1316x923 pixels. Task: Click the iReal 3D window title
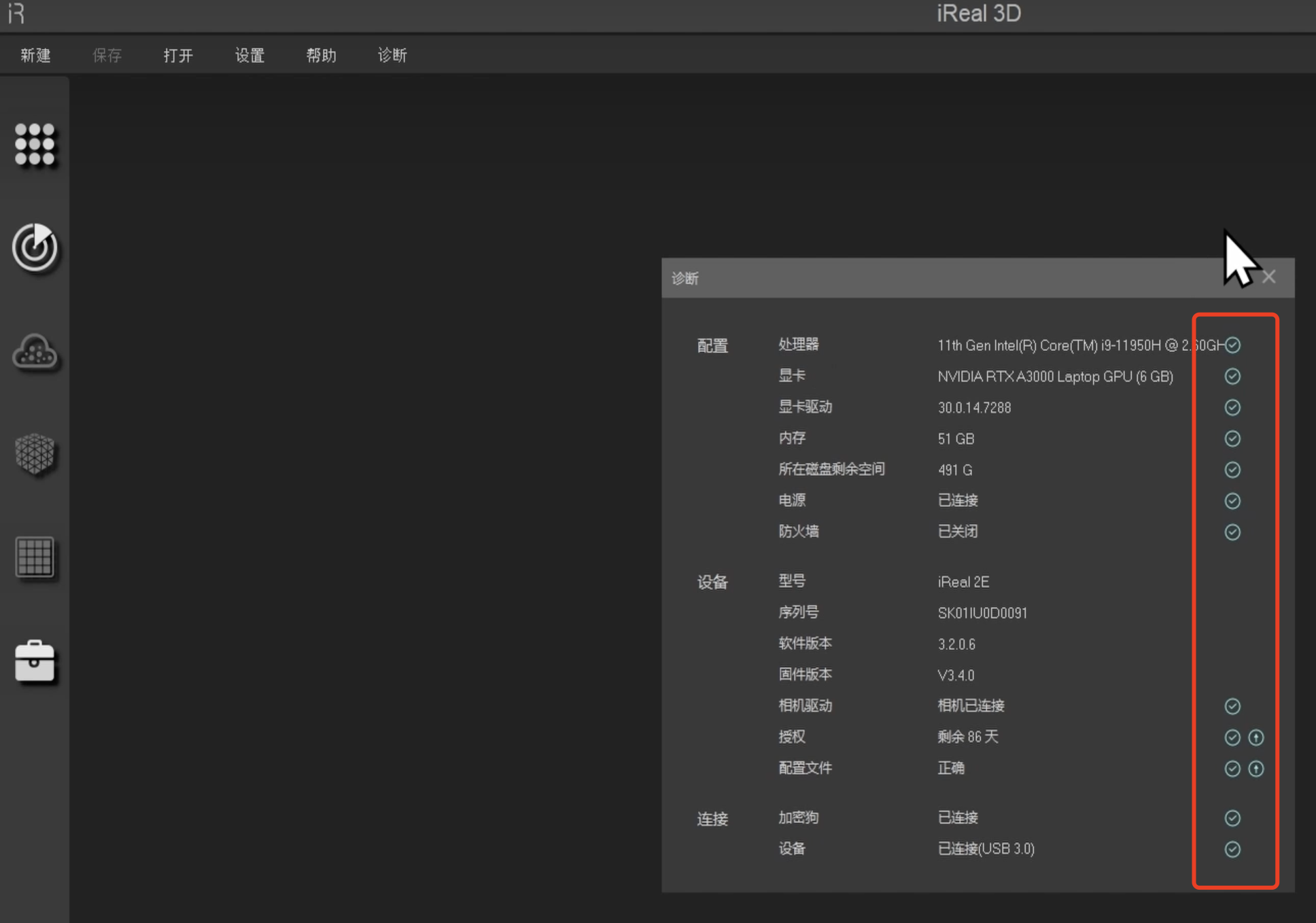[x=979, y=14]
